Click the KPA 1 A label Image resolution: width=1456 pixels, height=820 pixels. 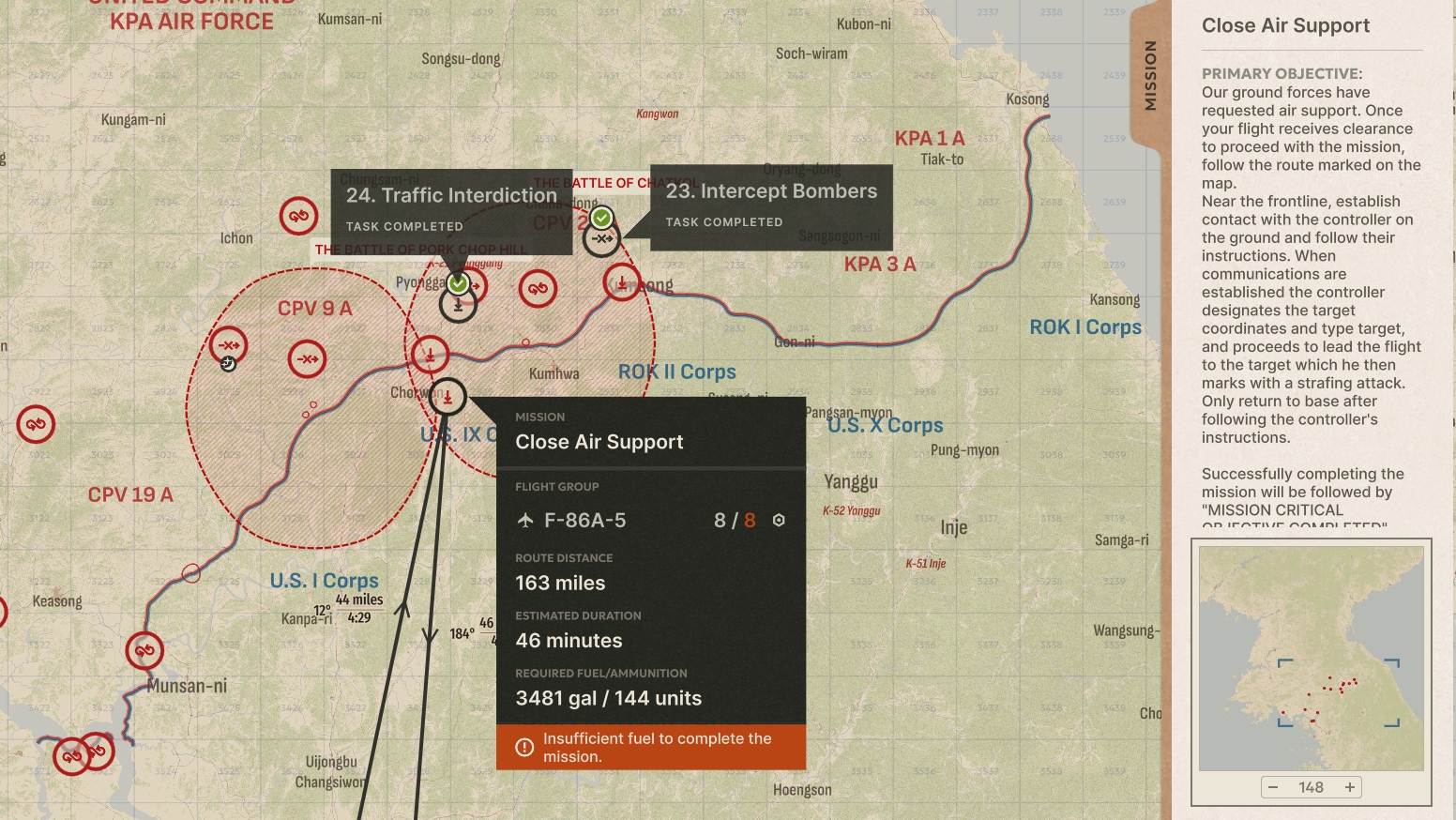point(930,138)
